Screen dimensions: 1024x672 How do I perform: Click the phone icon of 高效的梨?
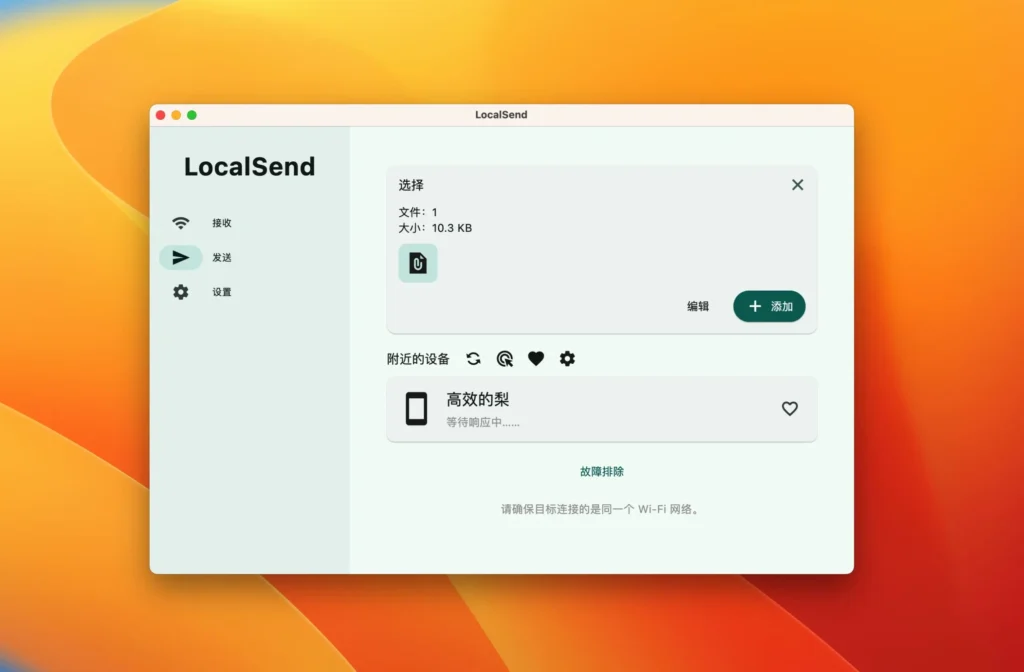tap(416, 409)
